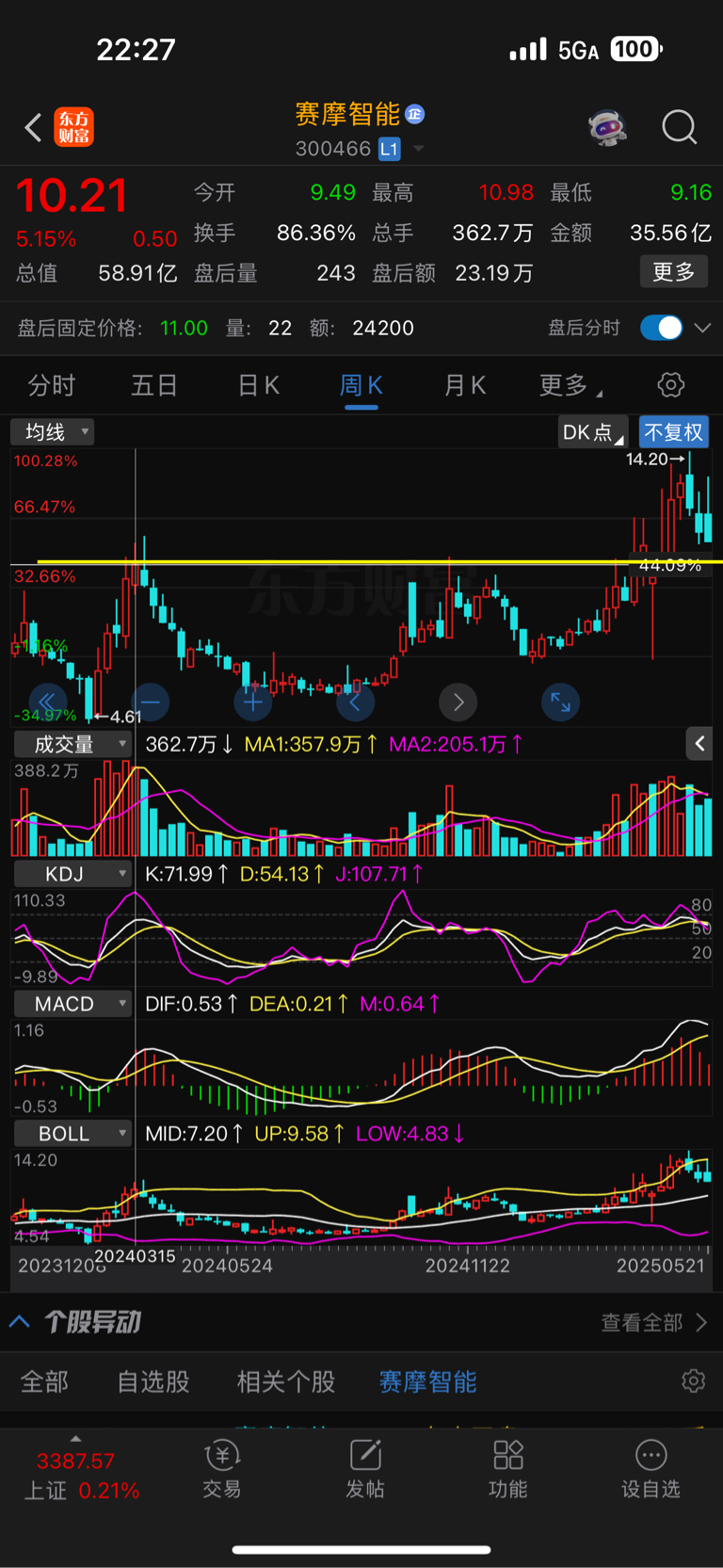Select the 全部 filter tab

pyautogui.click(x=45, y=1382)
